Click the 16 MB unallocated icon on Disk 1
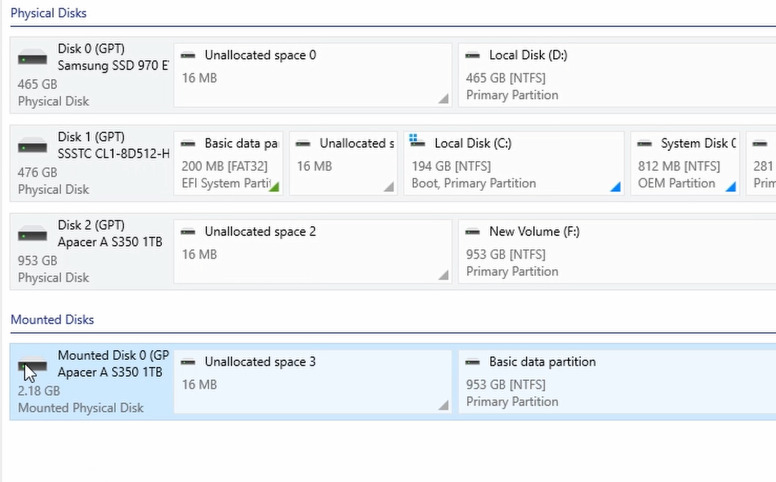776x482 pixels. click(x=303, y=144)
